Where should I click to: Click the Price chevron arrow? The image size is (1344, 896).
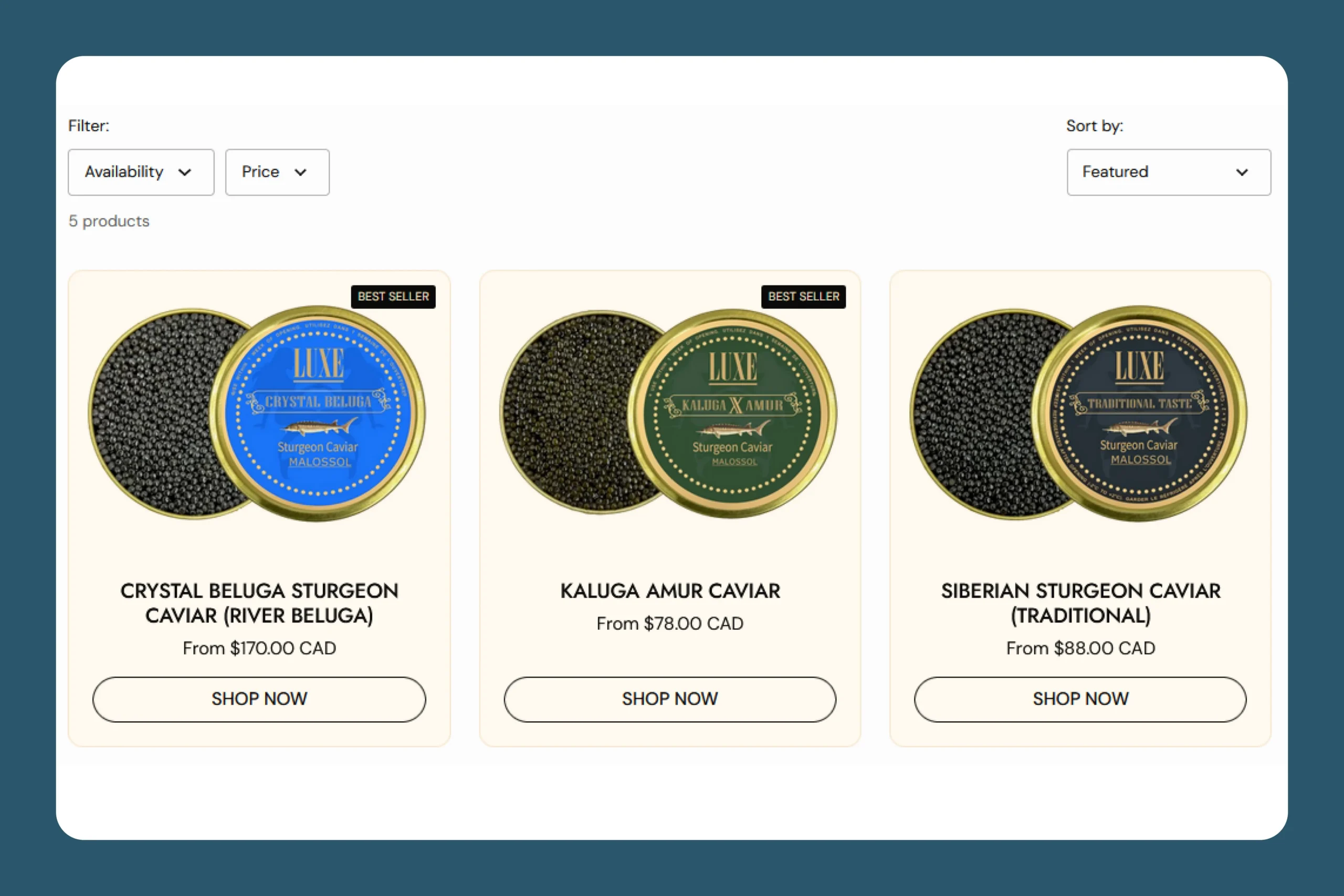301,172
